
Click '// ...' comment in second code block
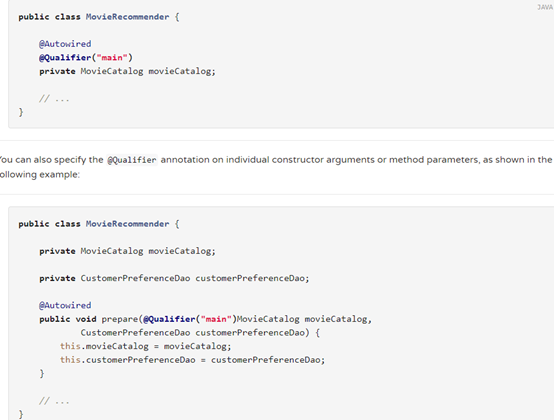54,401
